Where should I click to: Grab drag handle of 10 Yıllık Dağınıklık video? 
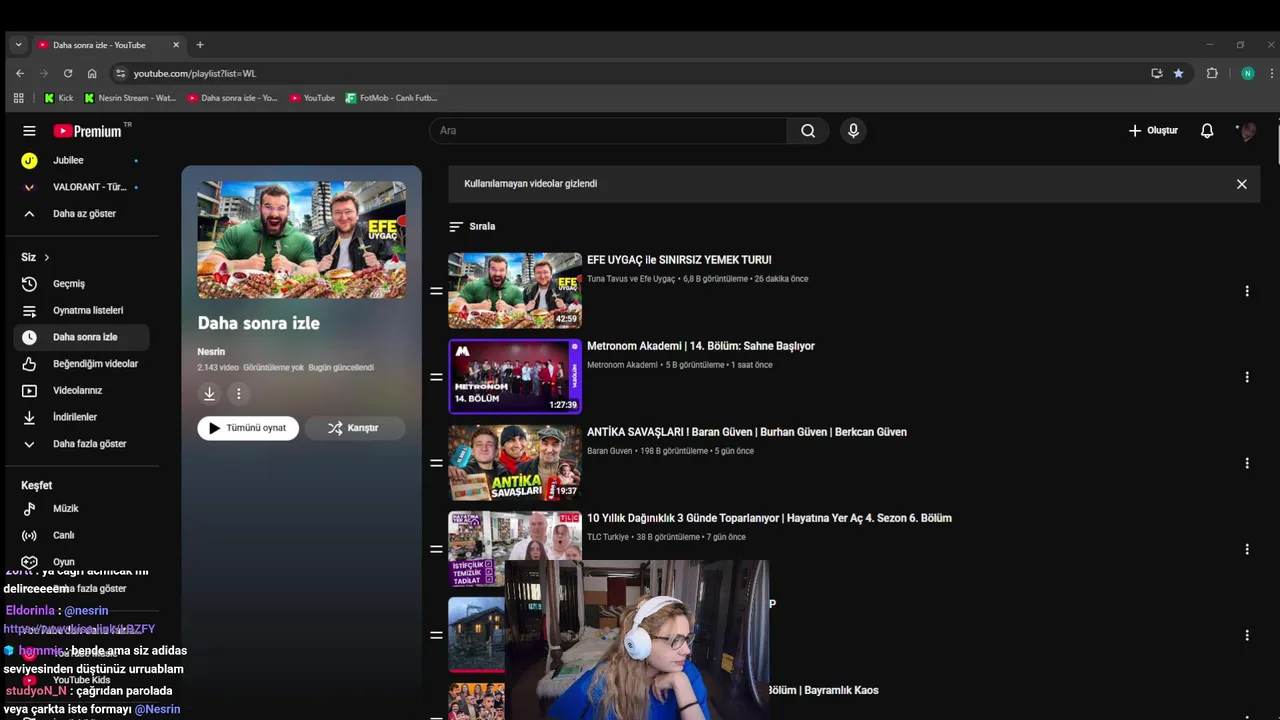436,549
